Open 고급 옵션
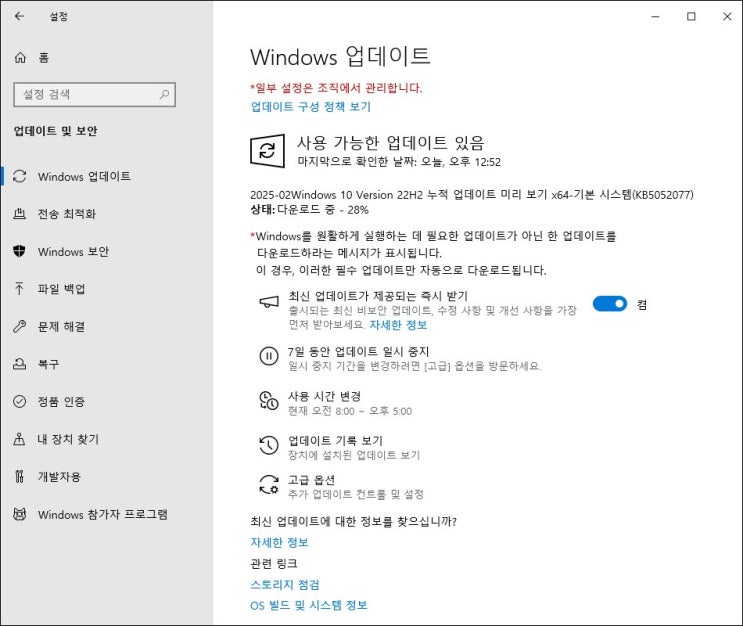743x626 pixels. click(x=342, y=487)
